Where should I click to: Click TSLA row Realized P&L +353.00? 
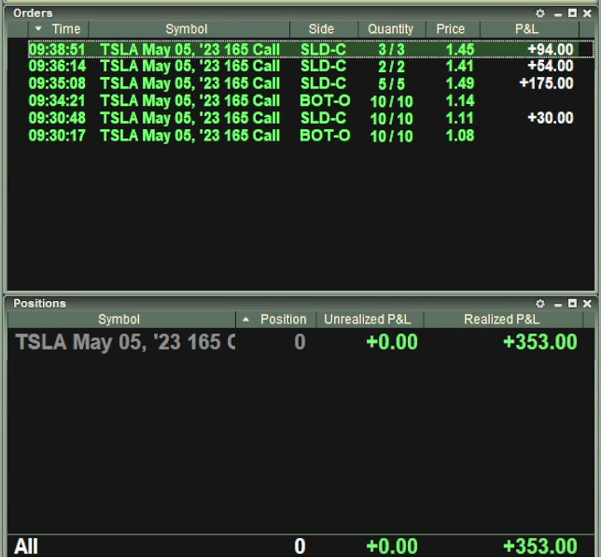click(540, 342)
